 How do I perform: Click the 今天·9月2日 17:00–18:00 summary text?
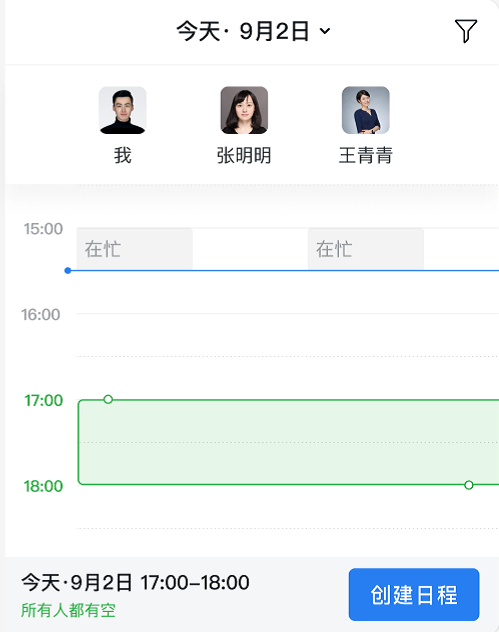tap(135, 582)
